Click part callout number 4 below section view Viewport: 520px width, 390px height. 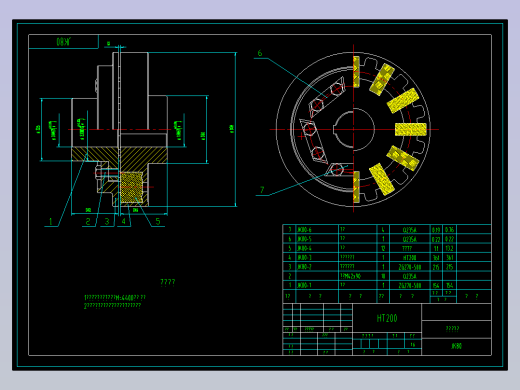coord(124,222)
